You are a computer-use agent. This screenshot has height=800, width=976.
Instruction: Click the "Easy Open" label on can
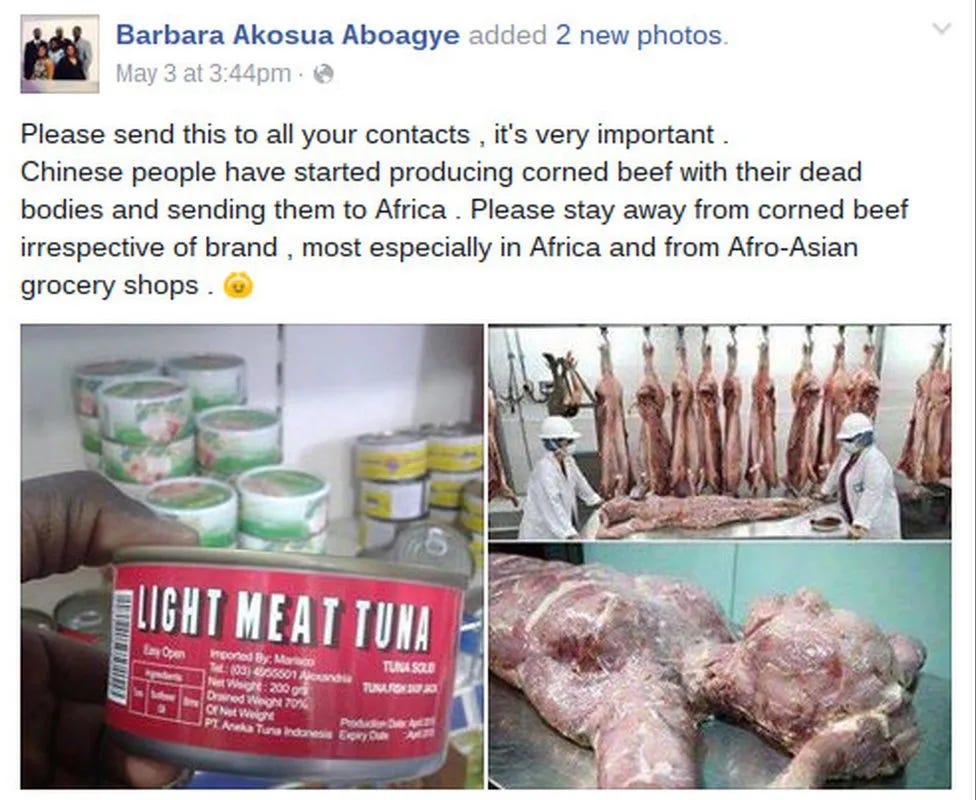tap(164, 652)
